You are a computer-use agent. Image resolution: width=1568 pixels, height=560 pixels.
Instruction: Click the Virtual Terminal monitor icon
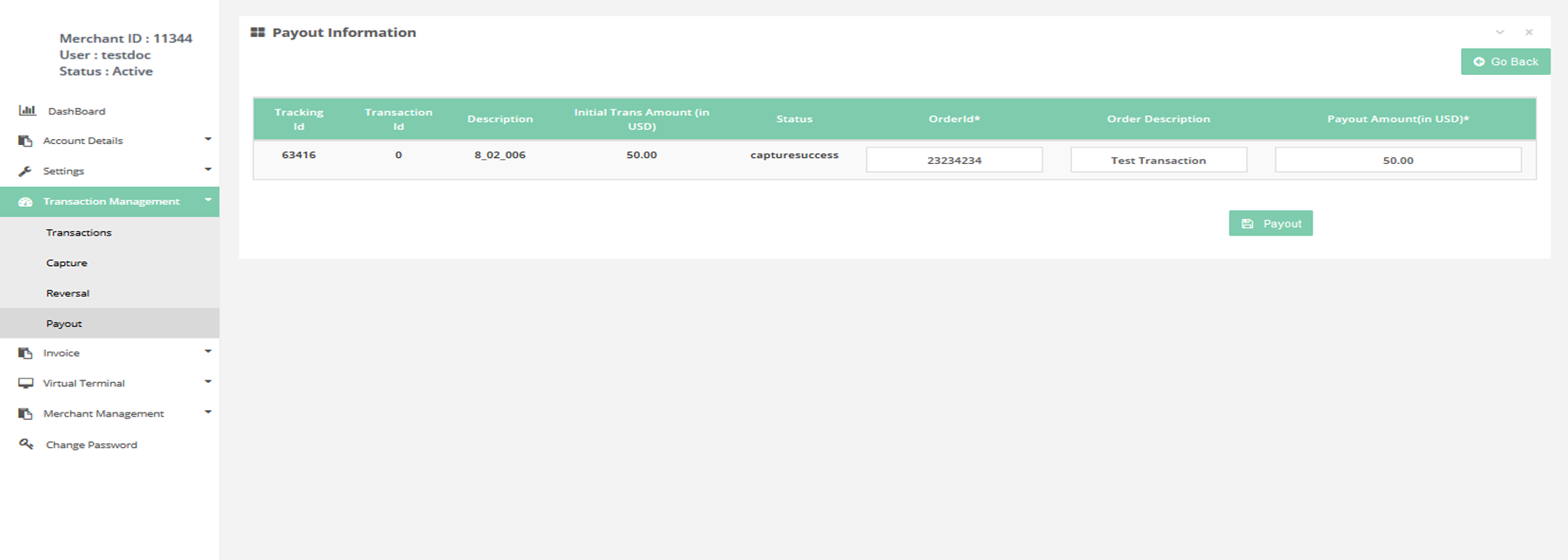click(x=26, y=384)
